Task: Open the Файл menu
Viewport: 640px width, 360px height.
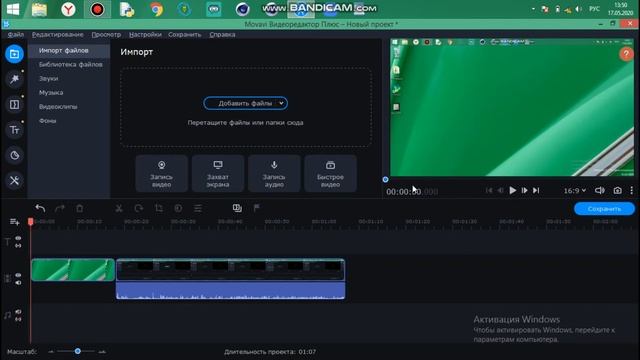Action: pos(16,35)
